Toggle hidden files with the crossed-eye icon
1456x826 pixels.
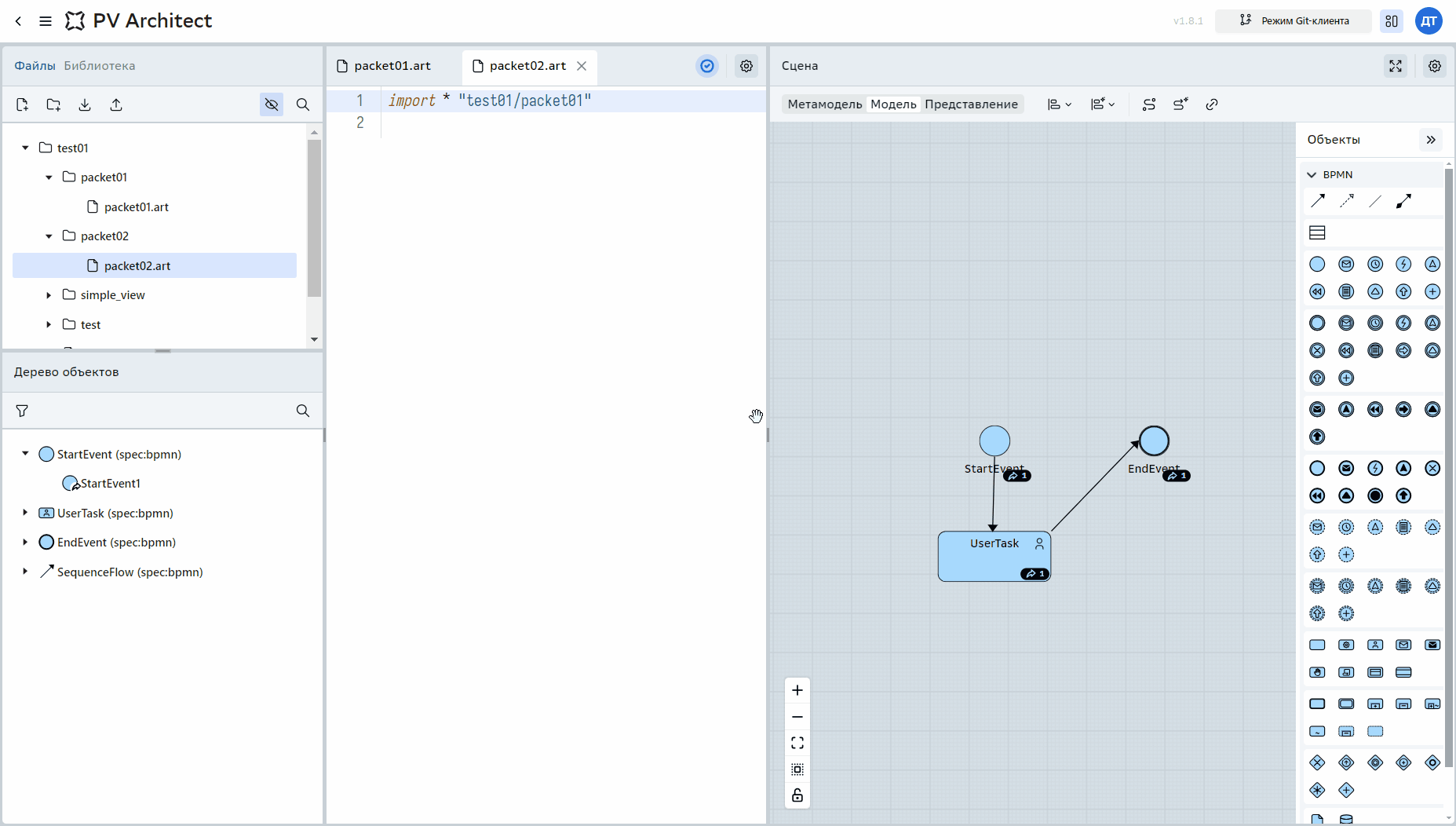coord(272,104)
